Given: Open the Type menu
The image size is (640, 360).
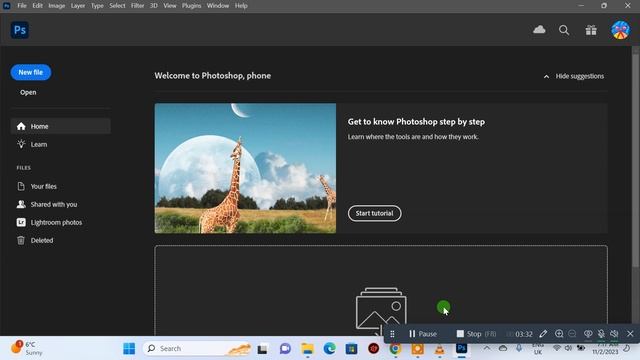Looking at the screenshot, I should [x=97, y=6].
